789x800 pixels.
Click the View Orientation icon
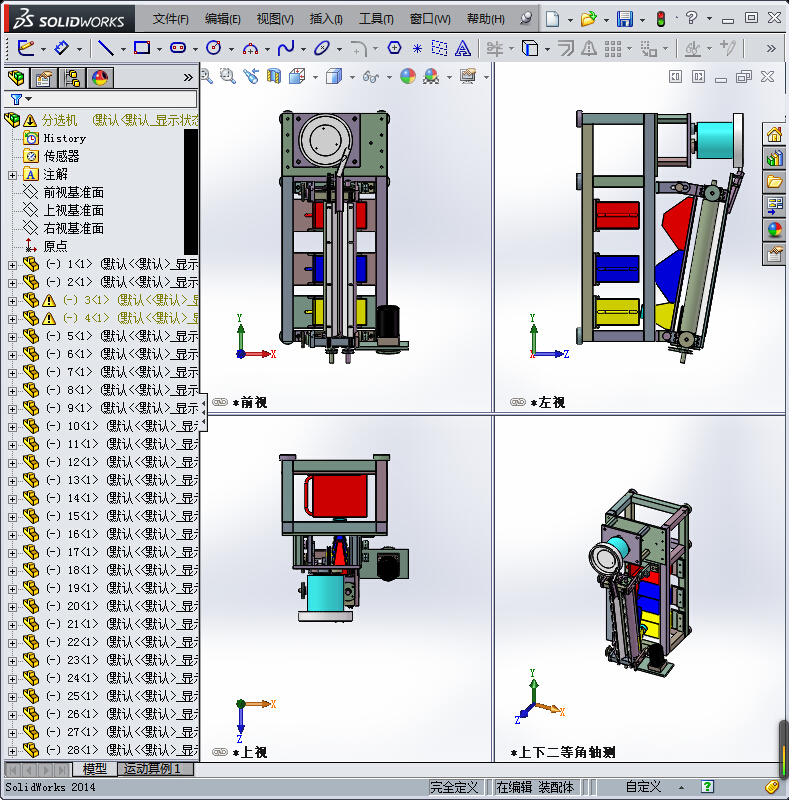tap(297, 77)
